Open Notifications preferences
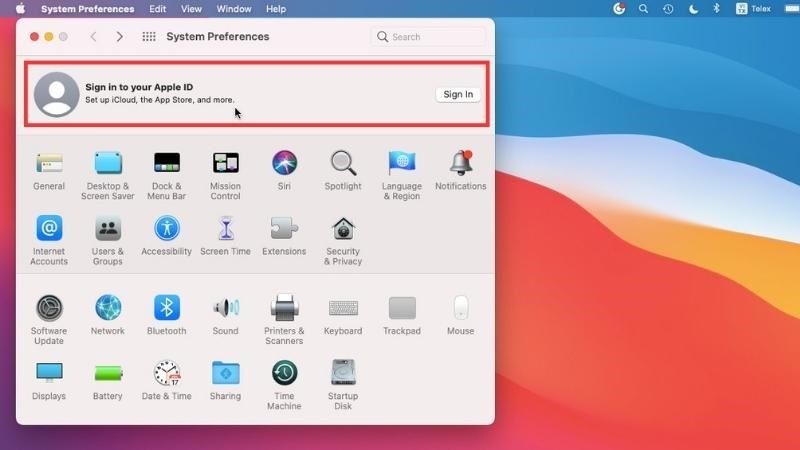The width and height of the screenshot is (800, 450). point(461,171)
